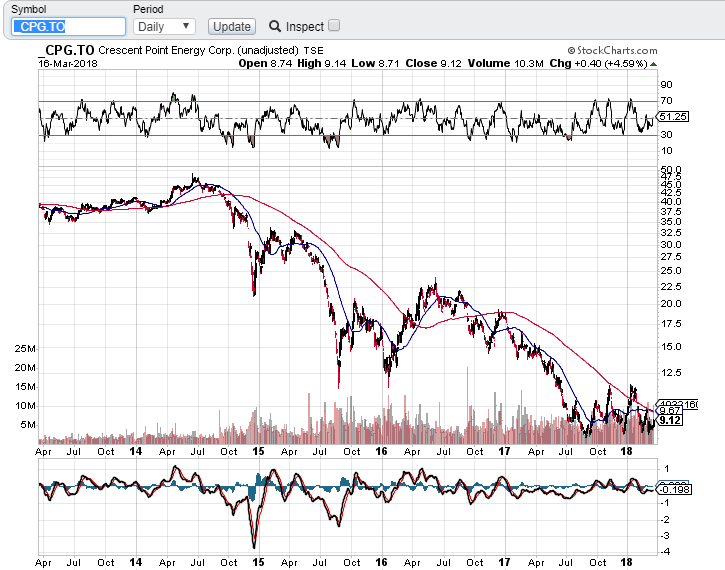Click the last price label 9.12
The image size is (725, 570).
tap(670, 420)
